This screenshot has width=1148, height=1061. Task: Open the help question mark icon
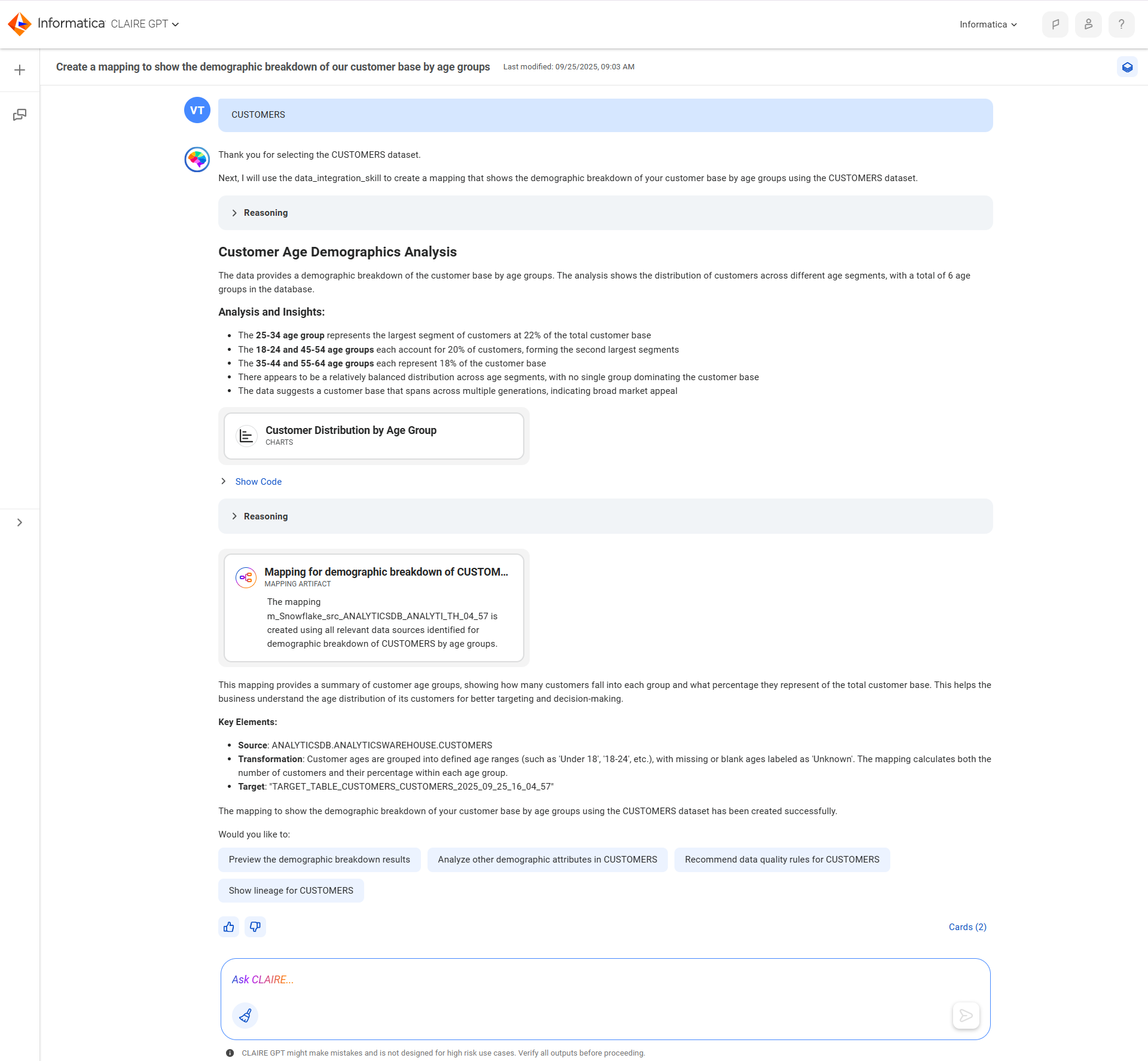1121,25
